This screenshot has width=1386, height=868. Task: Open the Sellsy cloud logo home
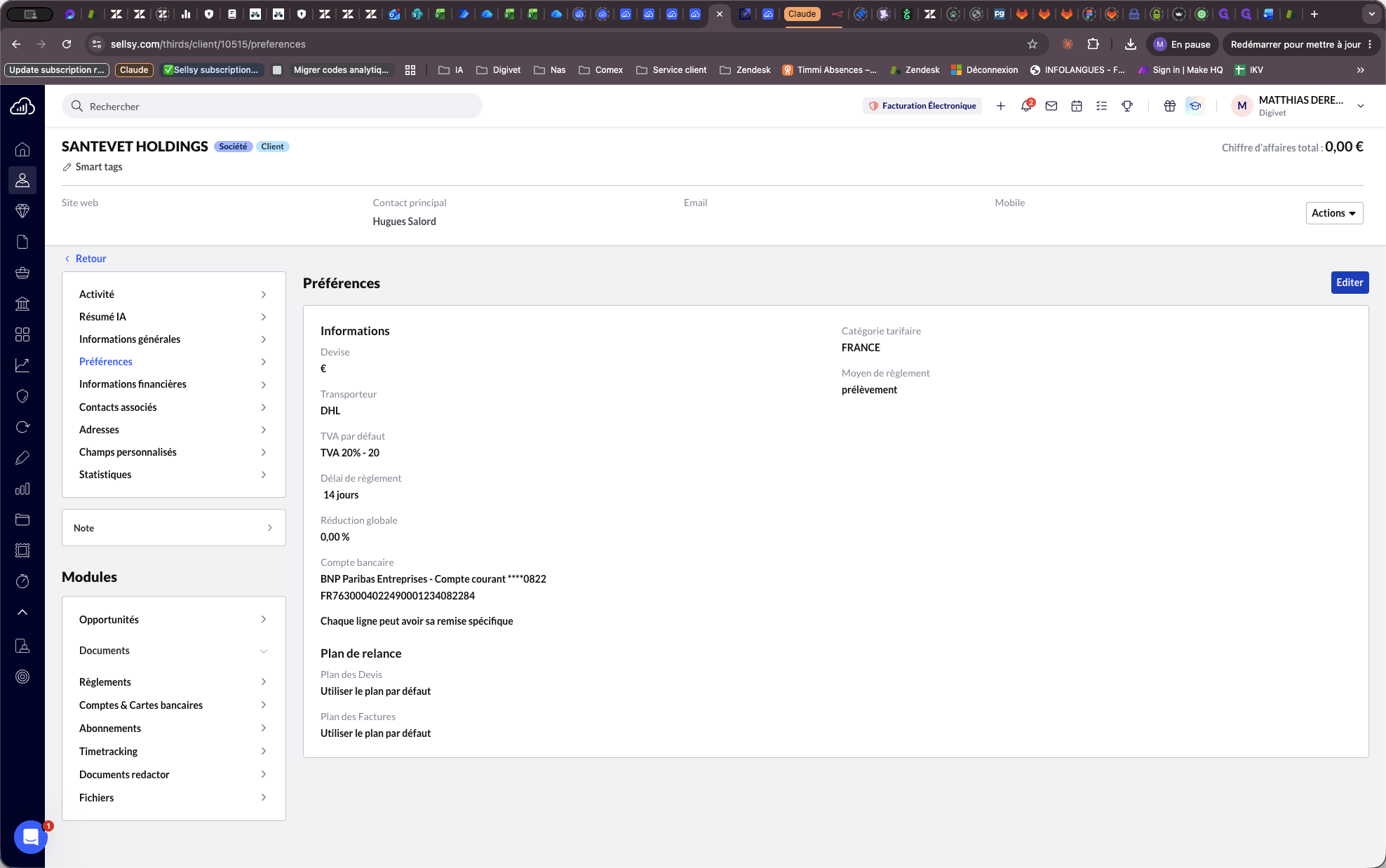[x=22, y=107]
